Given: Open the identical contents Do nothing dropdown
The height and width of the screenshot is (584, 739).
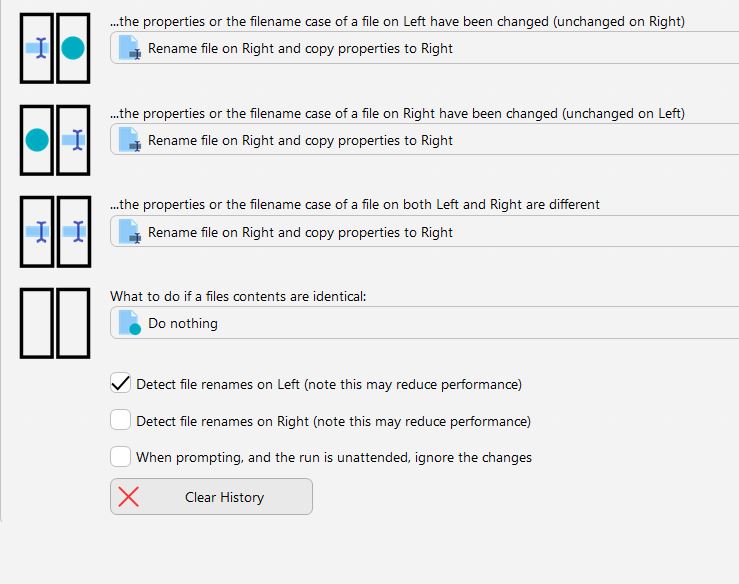Looking at the screenshot, I should pyautogui.click(x=425, y=323).
